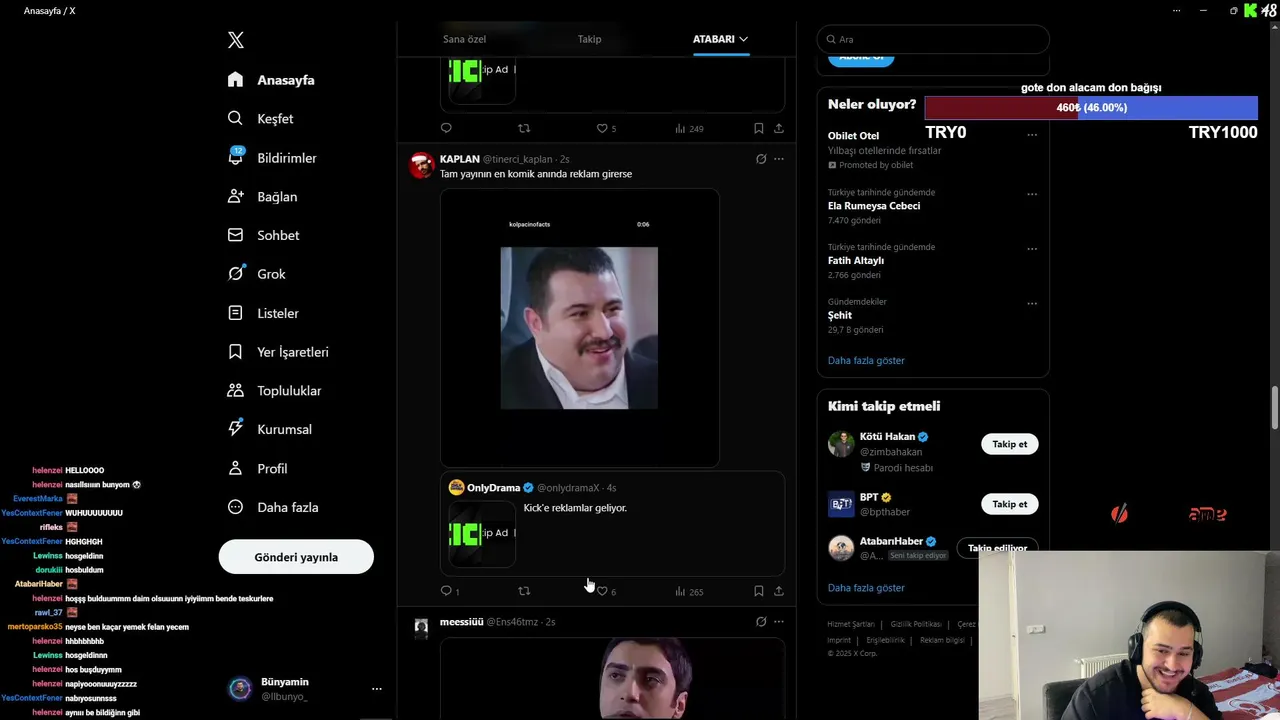This screenshot has height=720, width=1280.
Task: Open more options for Obilet Otel trend
Action: (x=1032, y=135)
